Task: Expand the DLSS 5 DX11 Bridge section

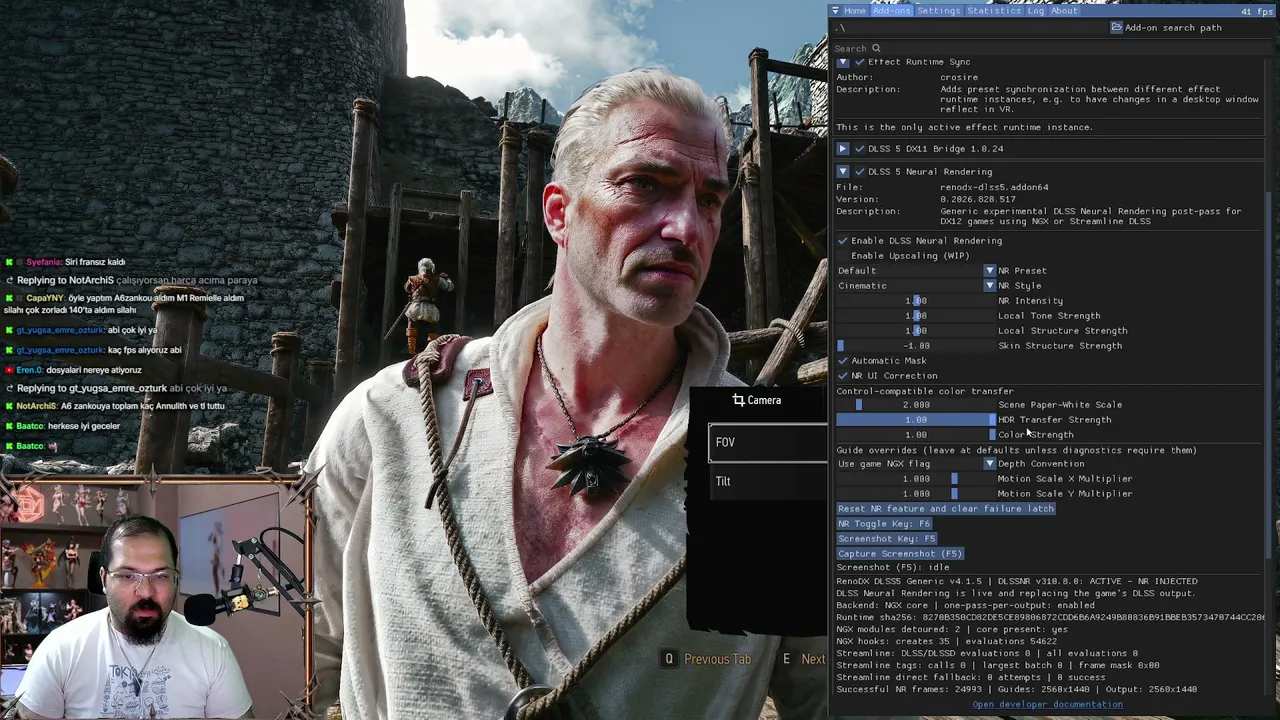Action: pos(842,149)
